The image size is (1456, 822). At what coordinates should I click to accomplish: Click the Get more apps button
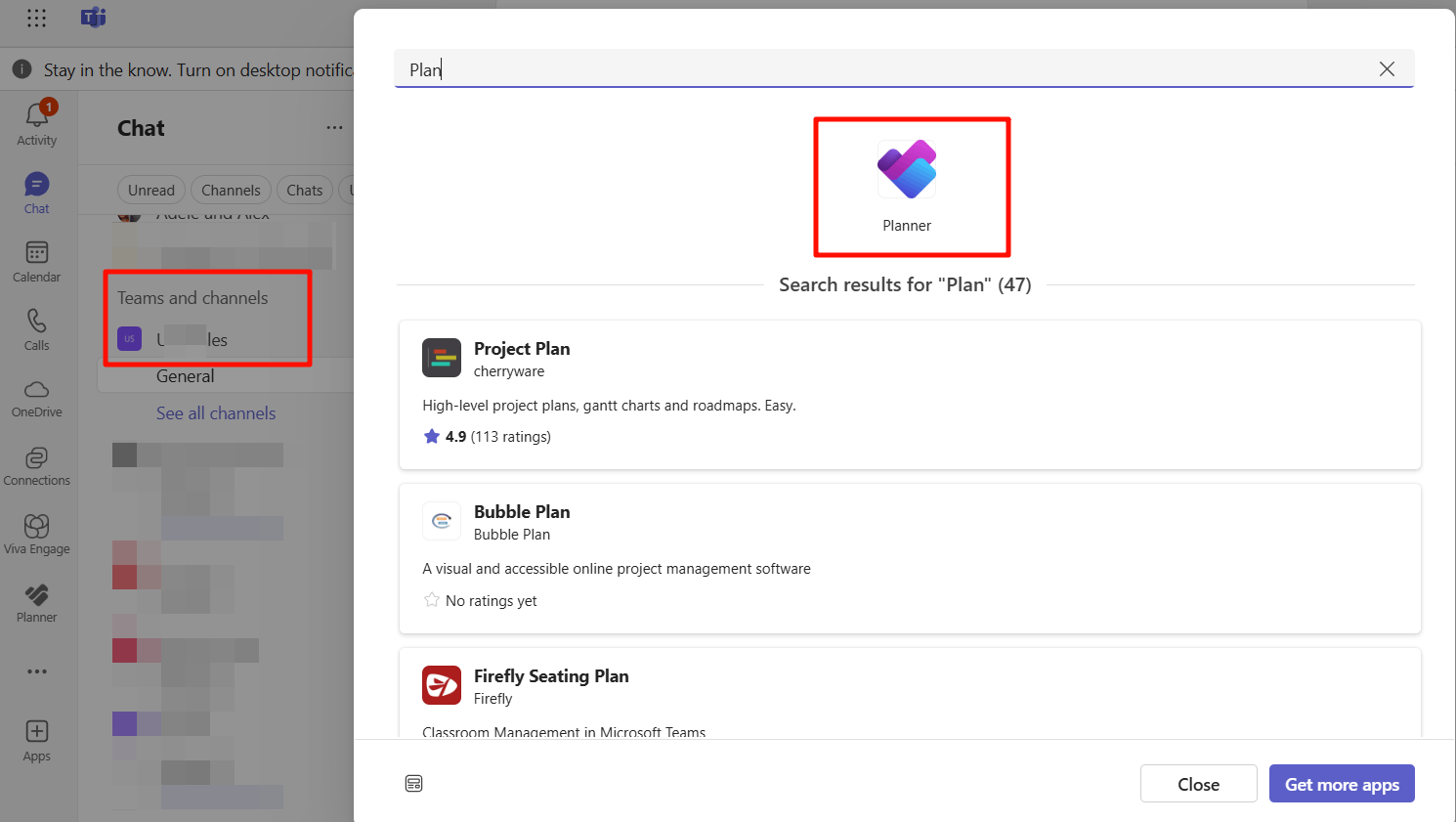[x=1342, y=784]
